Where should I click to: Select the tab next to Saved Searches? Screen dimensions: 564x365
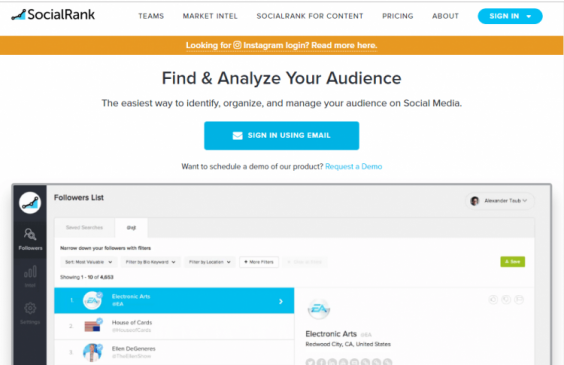click(x=131, y=227)
